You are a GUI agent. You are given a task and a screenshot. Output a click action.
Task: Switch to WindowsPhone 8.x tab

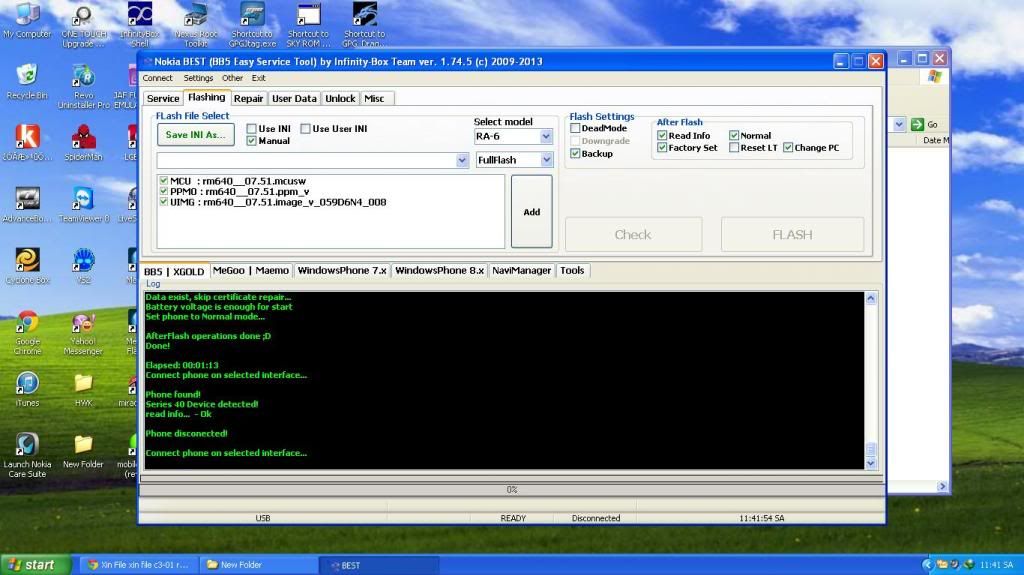pyautogui.click(x=440, y=271)
